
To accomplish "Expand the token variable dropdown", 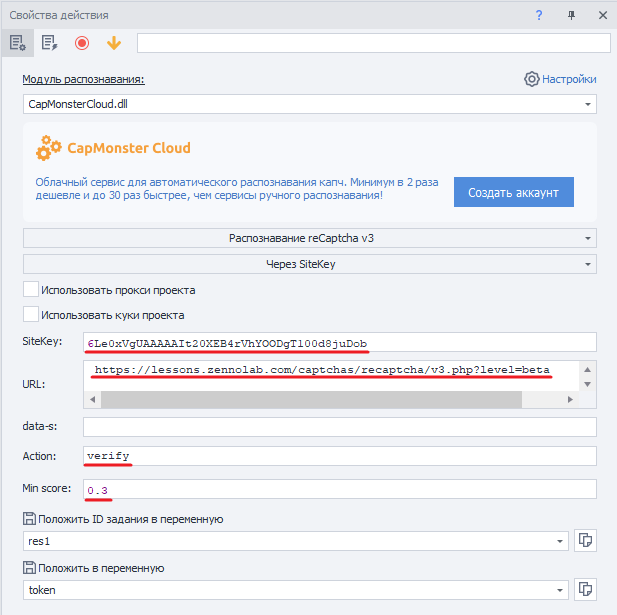I will [x=559, y=590].
